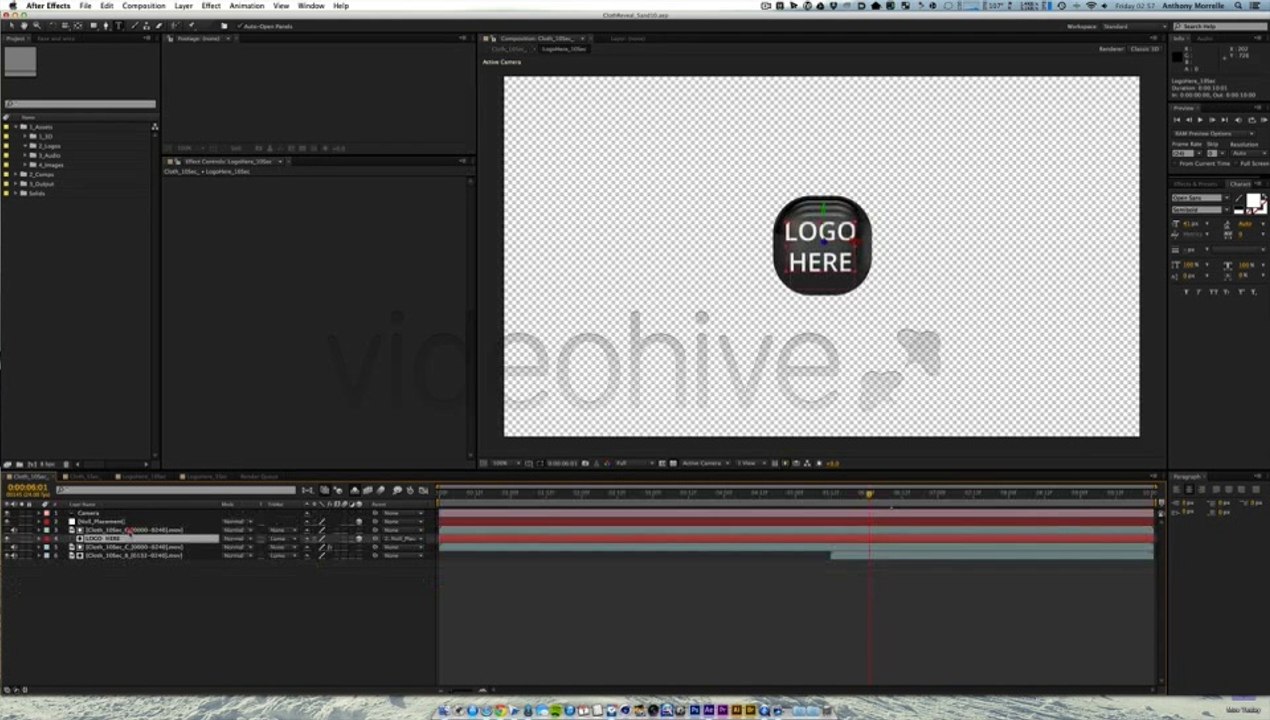Click the fill color swatch in Character
The image size is (1270, 720).
click(1253, 200)
